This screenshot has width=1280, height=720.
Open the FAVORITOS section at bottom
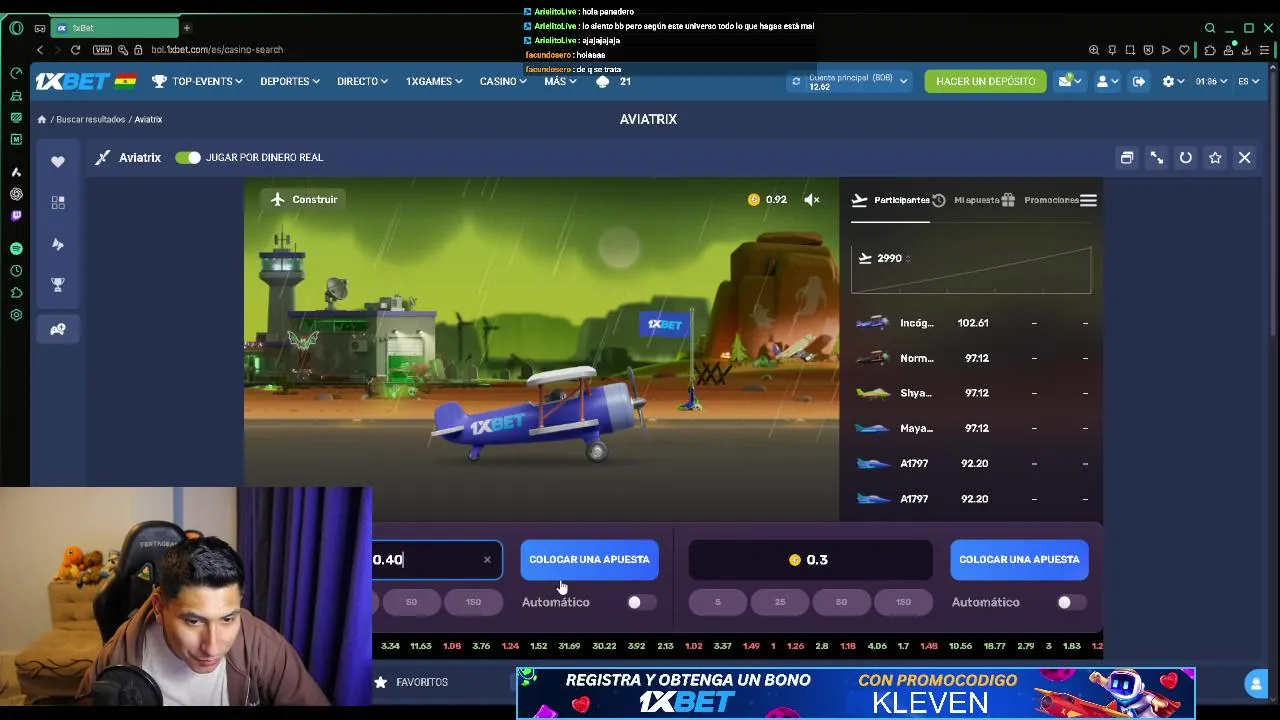coord(412,682)
